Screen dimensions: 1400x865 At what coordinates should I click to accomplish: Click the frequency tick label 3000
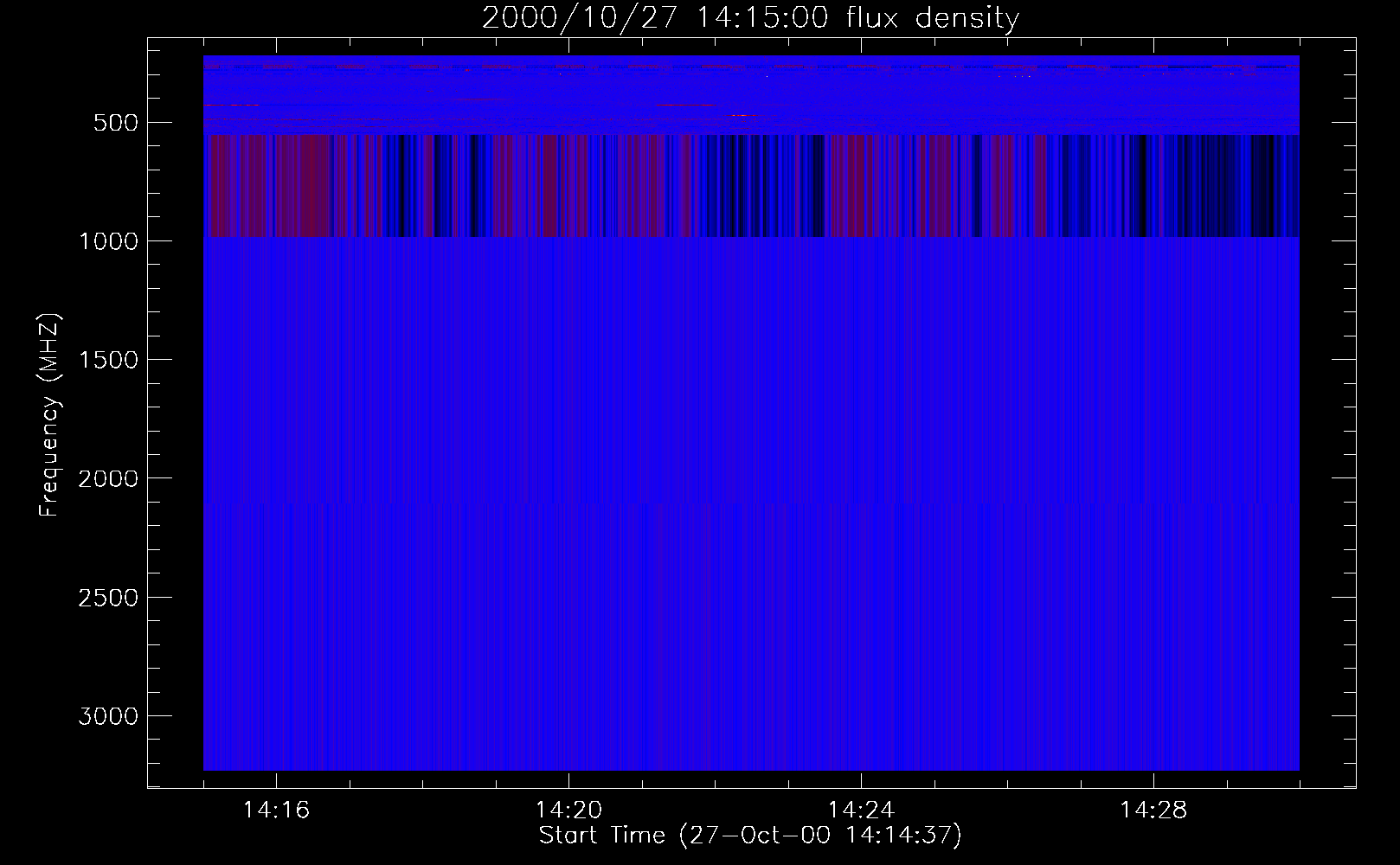[108, 716]
